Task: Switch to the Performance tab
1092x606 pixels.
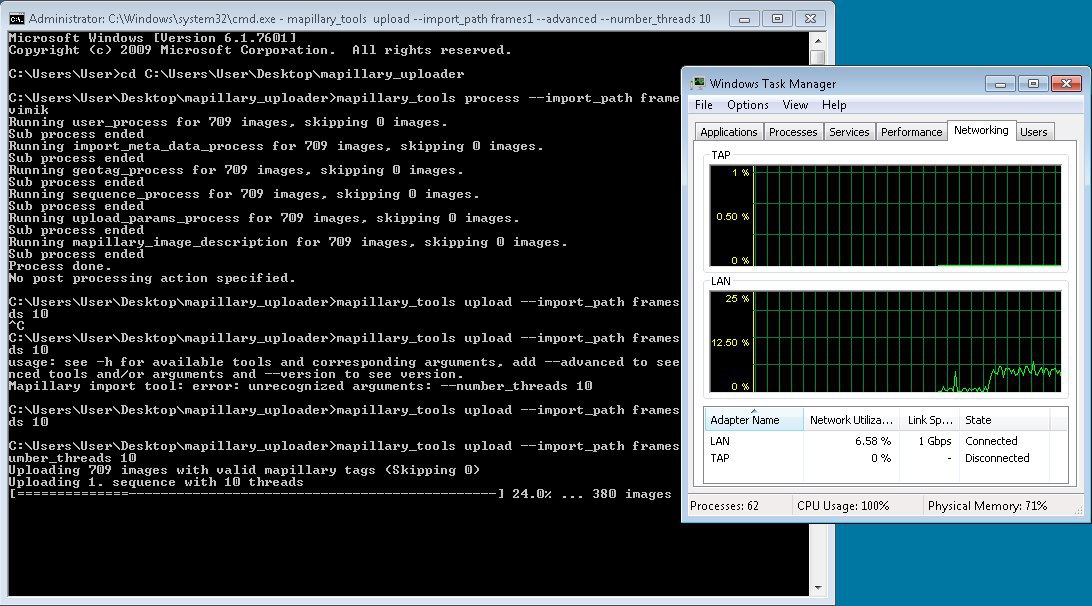Action: (x=911, y=132)
